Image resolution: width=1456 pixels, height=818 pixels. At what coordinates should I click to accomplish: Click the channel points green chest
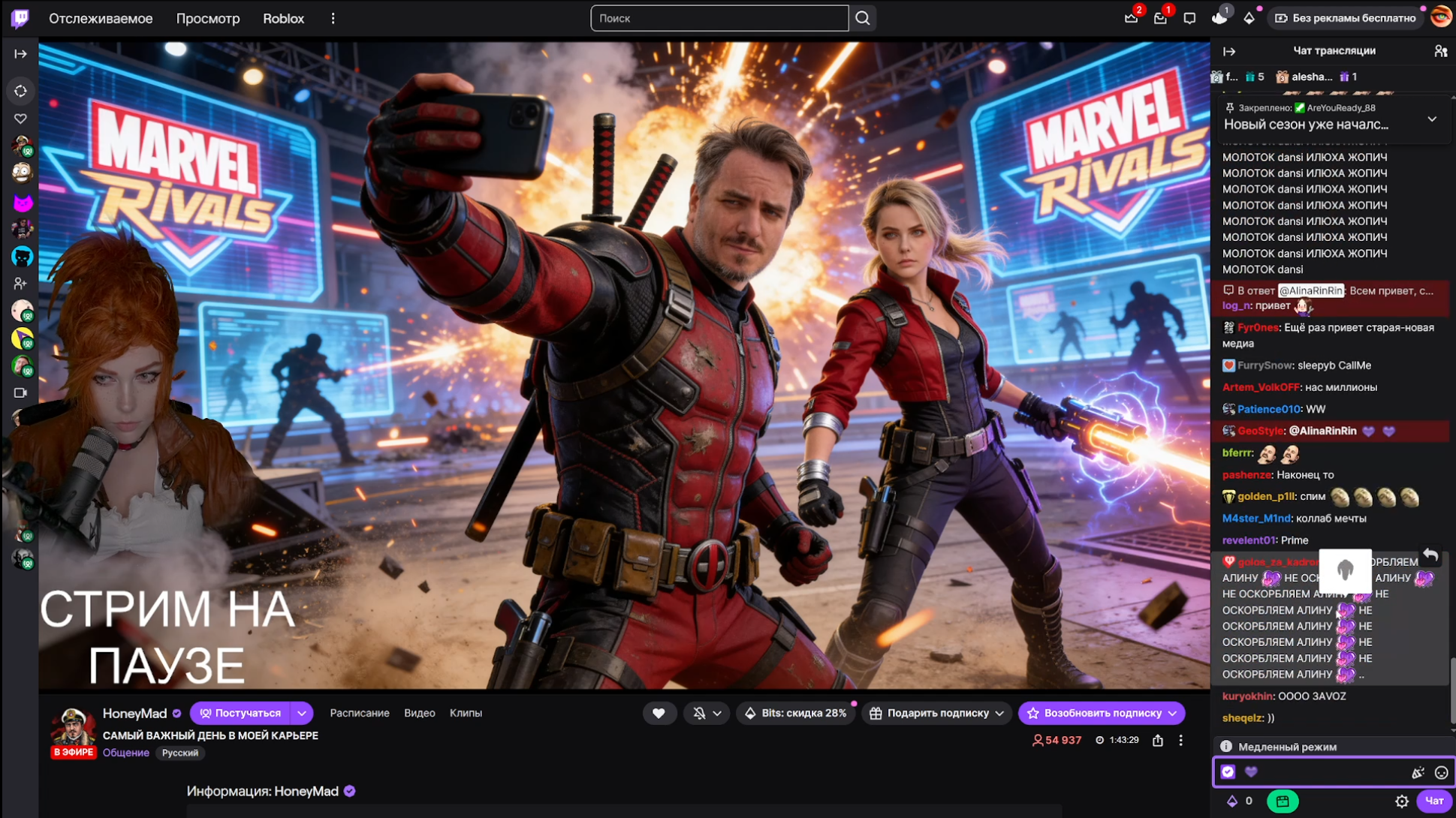(1283, 801)
